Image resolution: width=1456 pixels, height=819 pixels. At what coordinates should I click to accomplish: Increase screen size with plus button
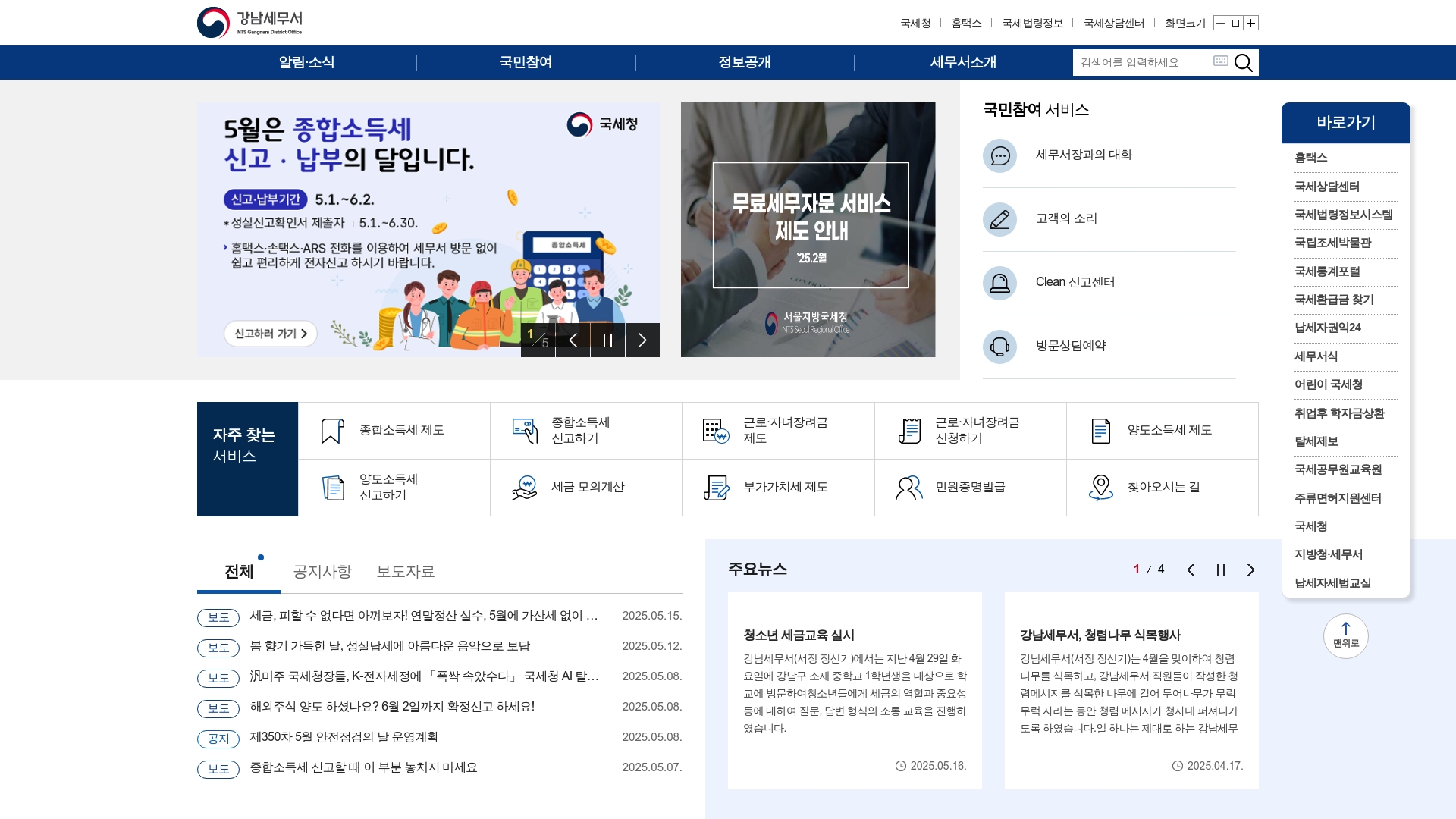pyautogui.click(x=1251, y=23)
